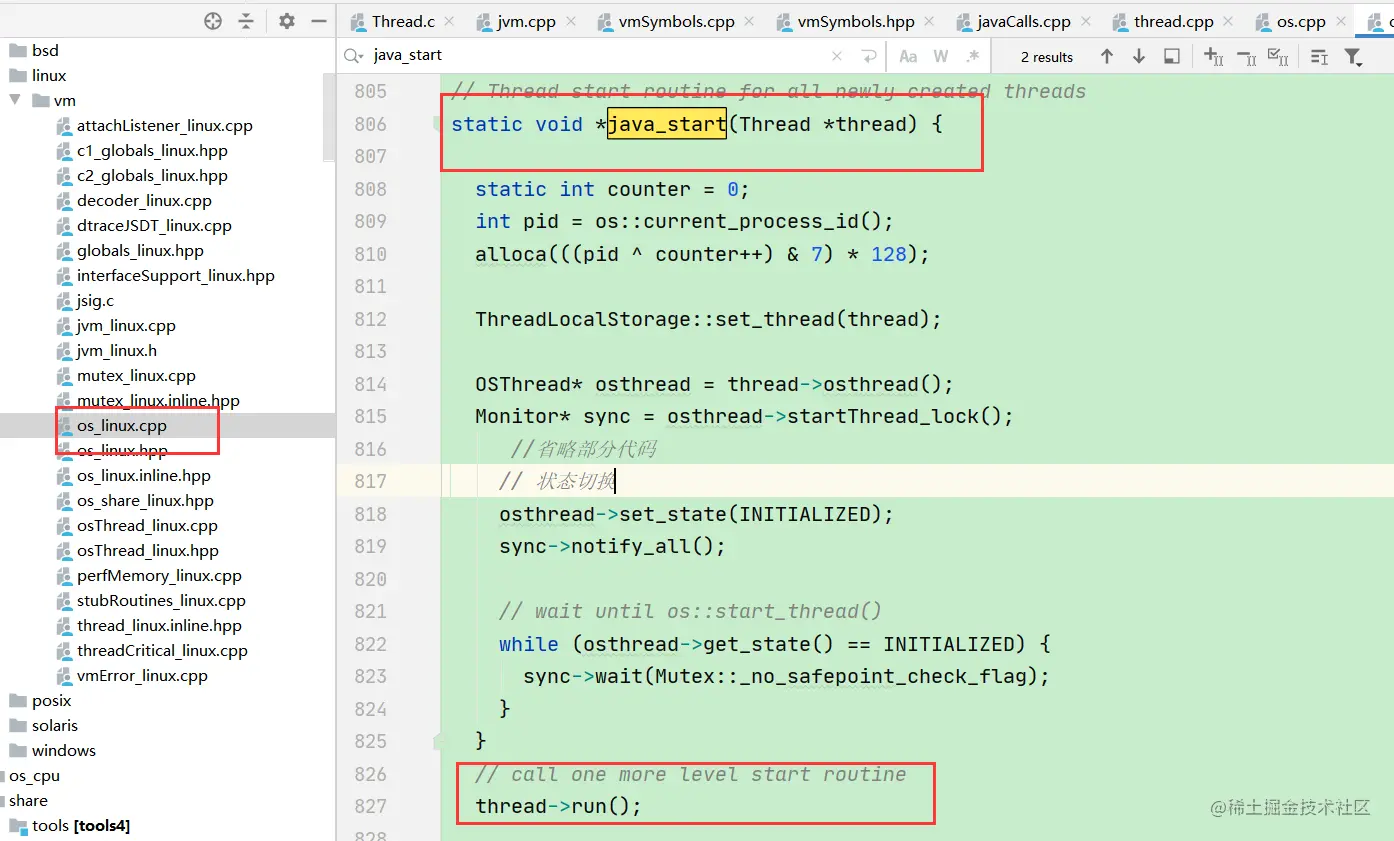
Task: Fold the java_start function at line 806
Action: (x=436, y=124)
